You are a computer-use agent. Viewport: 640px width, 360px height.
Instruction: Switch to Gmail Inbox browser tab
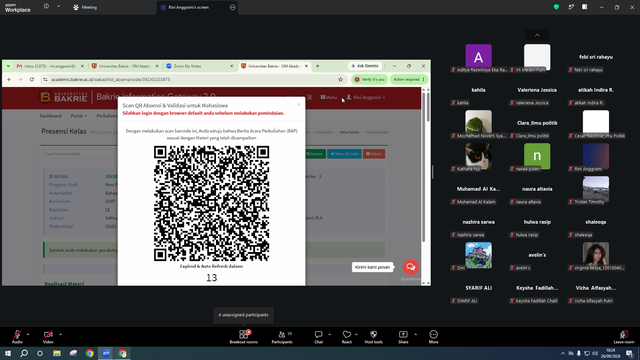[50, 66]
